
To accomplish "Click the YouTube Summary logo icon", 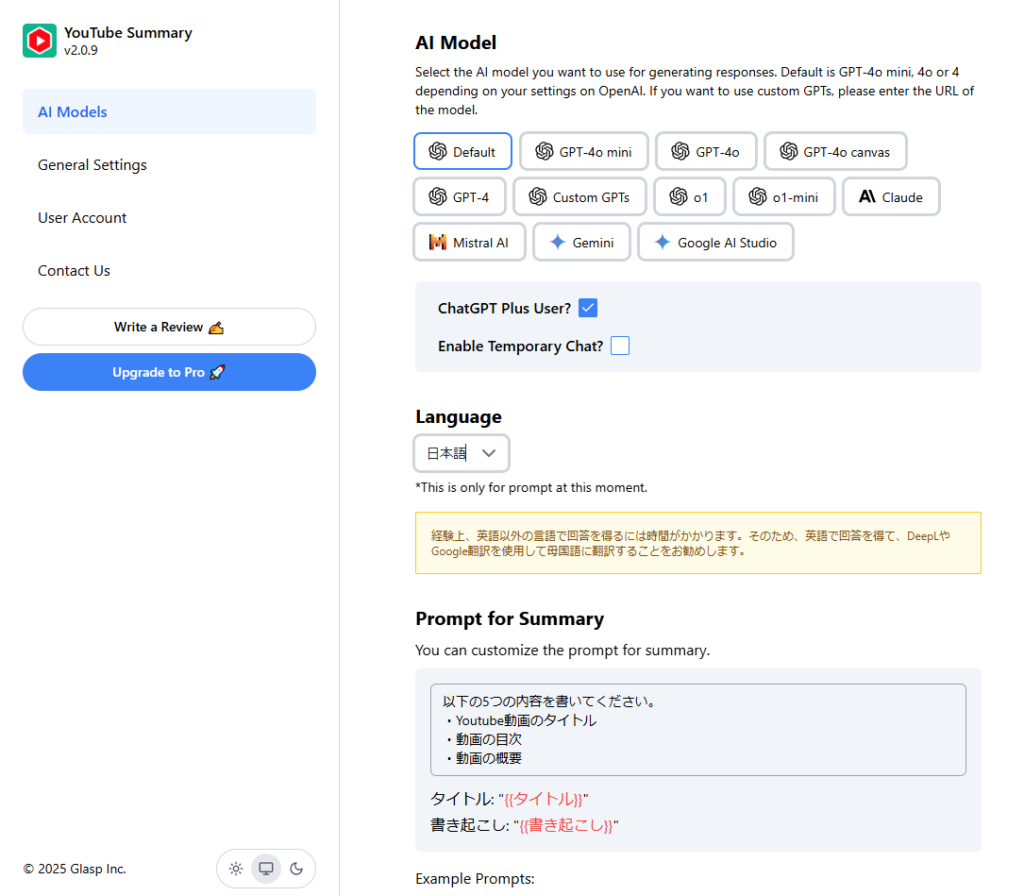I will (x=39, y=40).
